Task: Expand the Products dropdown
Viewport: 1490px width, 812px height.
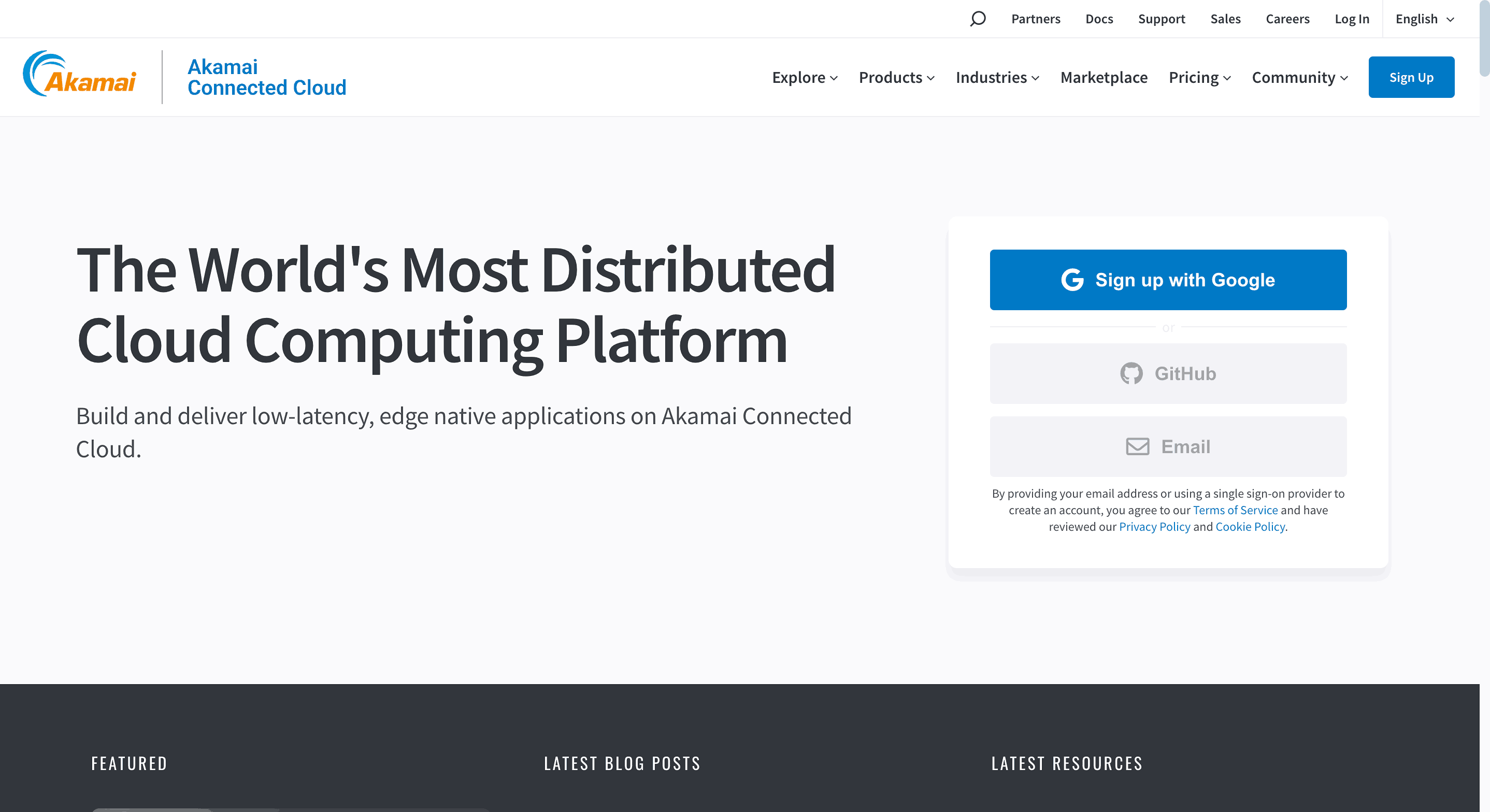Action: tap(896, 78)
